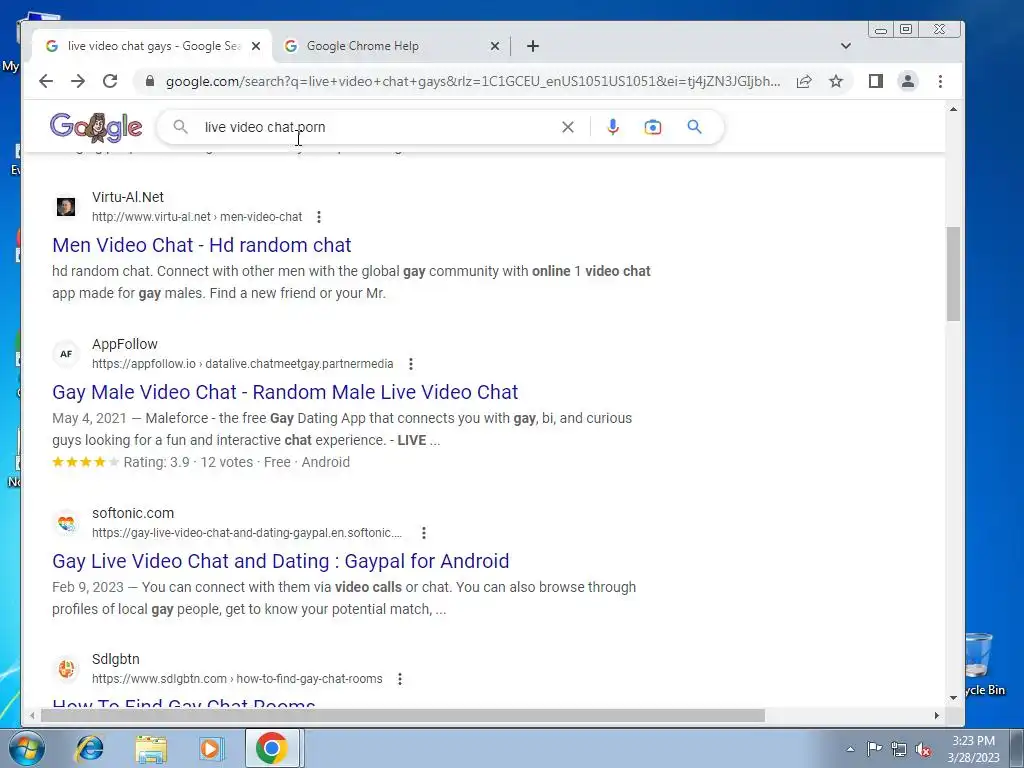The image size is (1024, 768).
Task: Click the Virtu-Al.Net site favicon
Action: click(x=66, y=207)
